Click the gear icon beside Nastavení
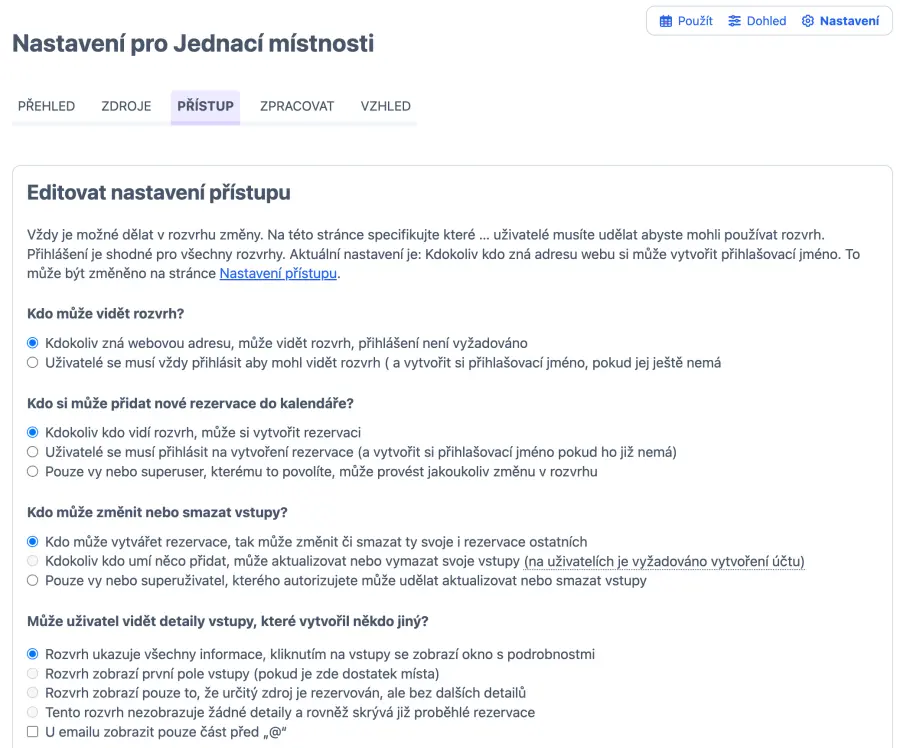 (x=808, y=21)
